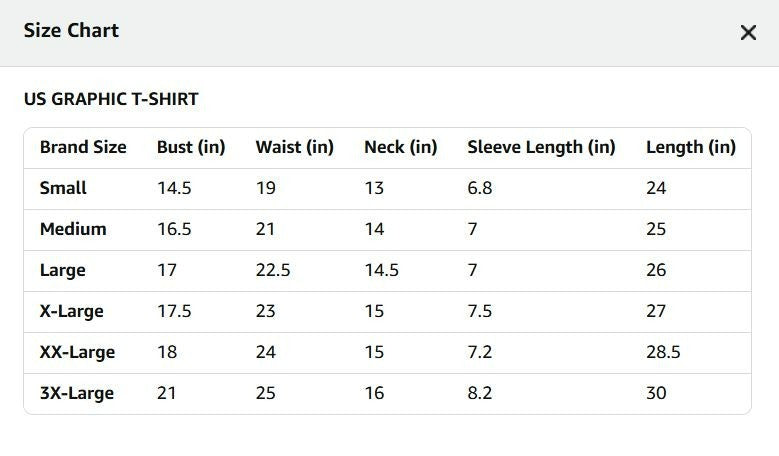Click the 14.5 bust value for Small
Viewport: 779px width, 456px height.
coord(174,188)
